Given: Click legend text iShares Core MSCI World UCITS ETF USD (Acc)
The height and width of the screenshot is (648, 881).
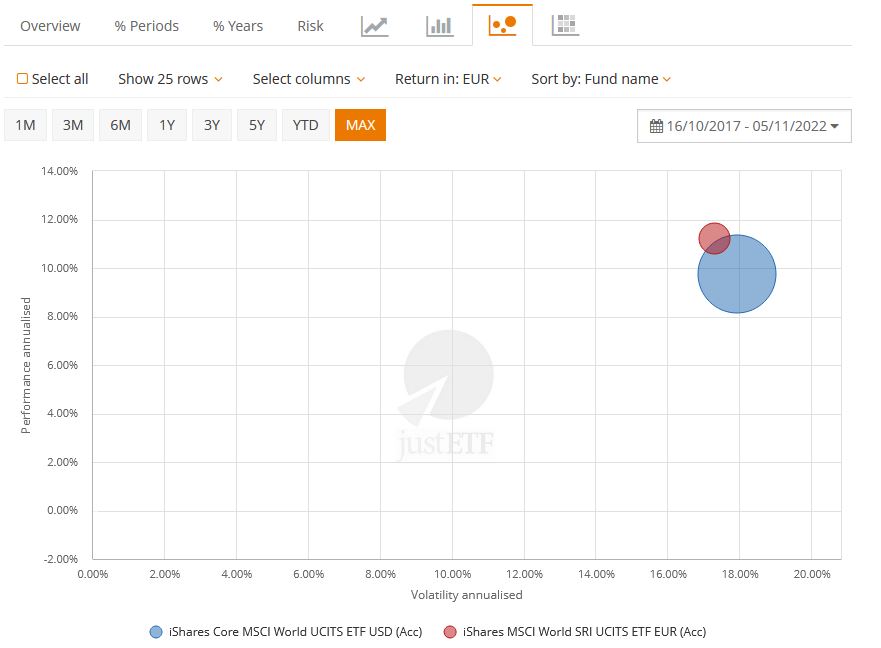Looking at the screenshot, I should [x=296, y=632].
